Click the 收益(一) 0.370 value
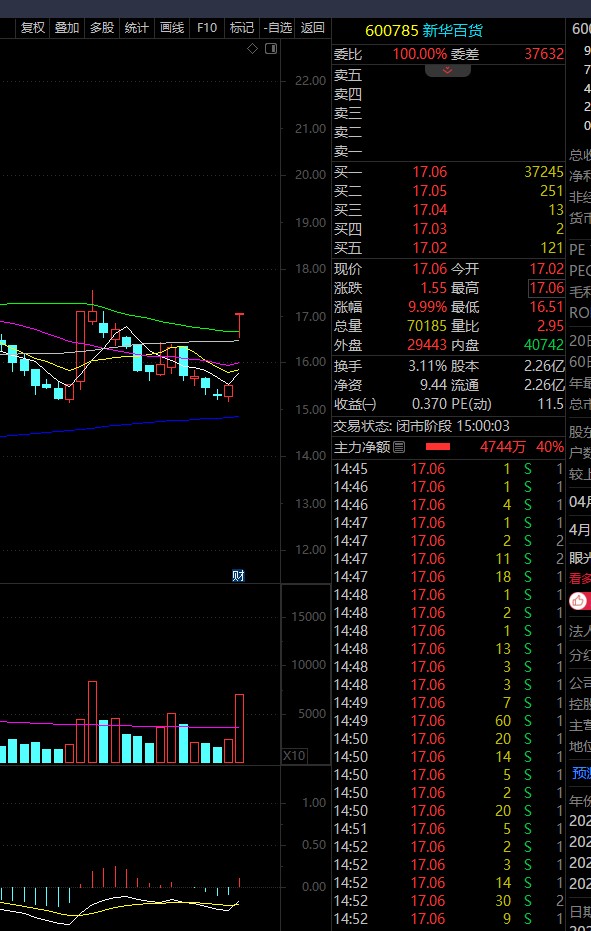This screenshot has width=591, height=931. pyautogui.click(x=429, y=404)
